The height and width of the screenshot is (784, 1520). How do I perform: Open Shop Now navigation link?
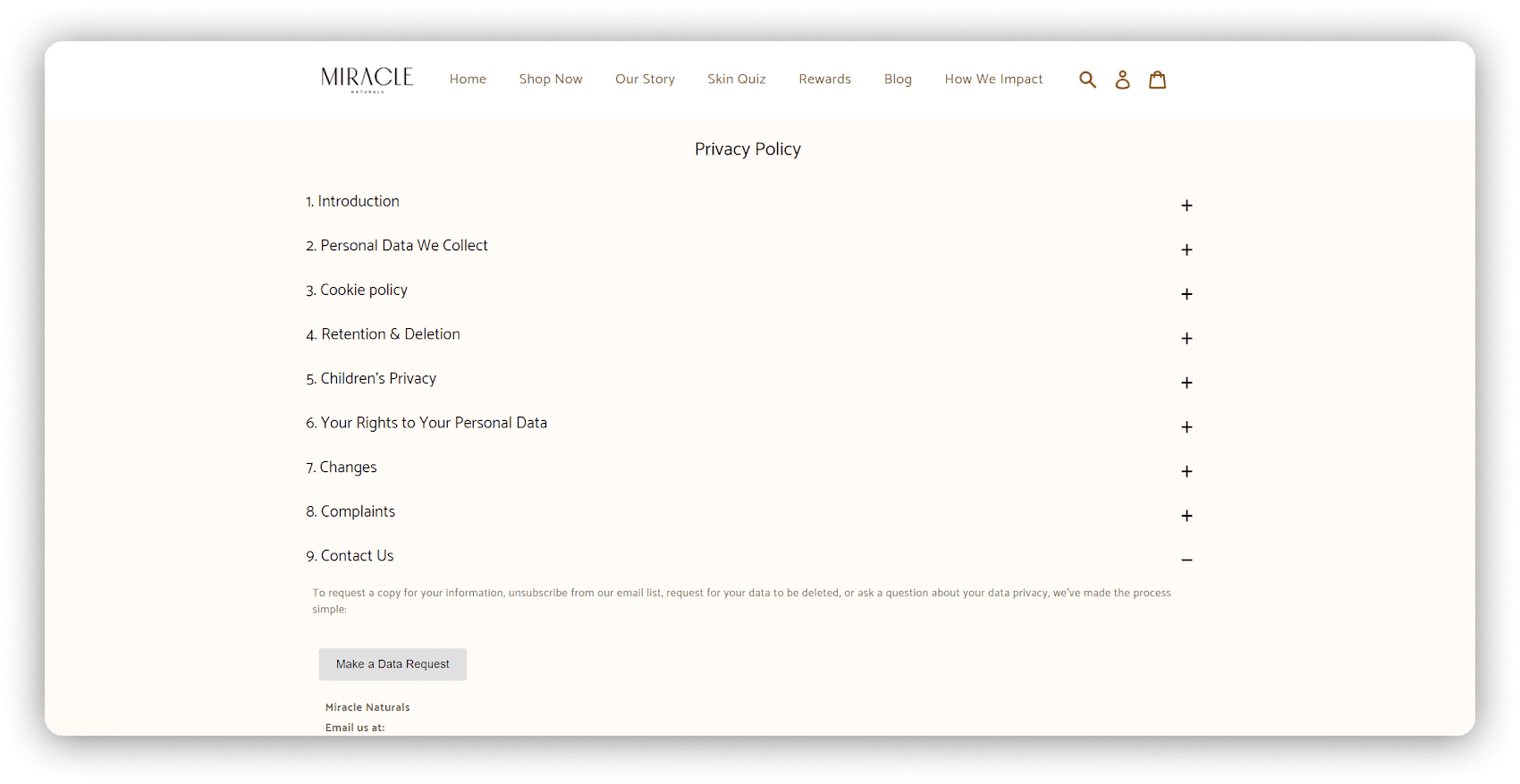551,80
